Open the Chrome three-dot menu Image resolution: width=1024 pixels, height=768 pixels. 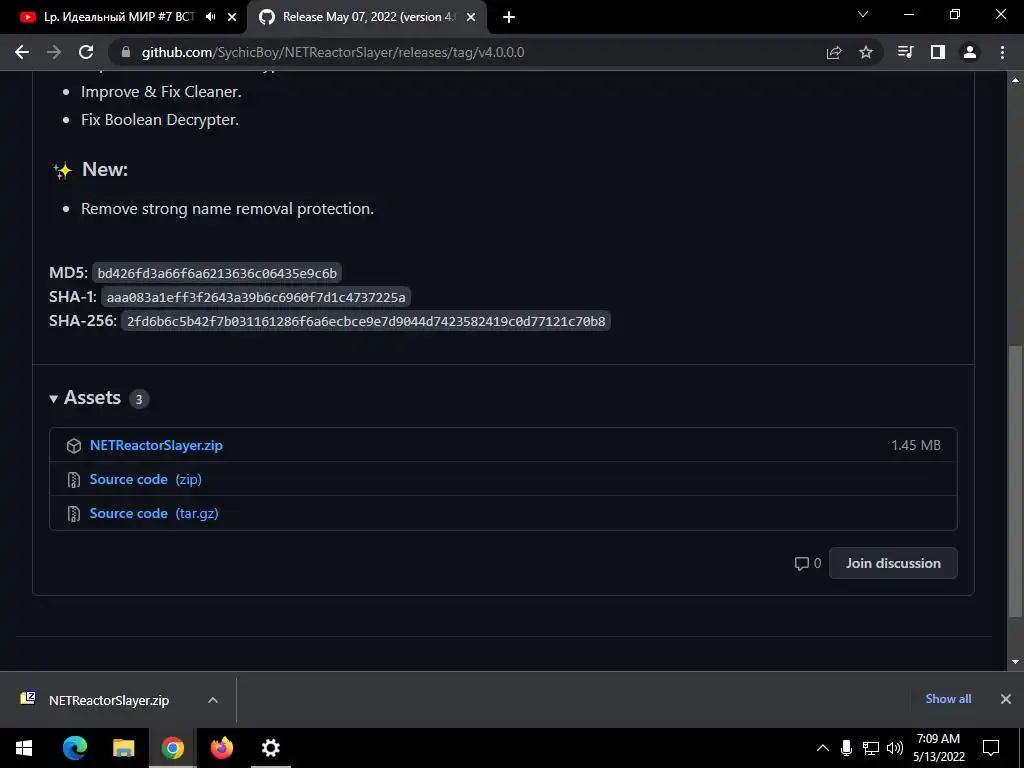point(1002,52)
